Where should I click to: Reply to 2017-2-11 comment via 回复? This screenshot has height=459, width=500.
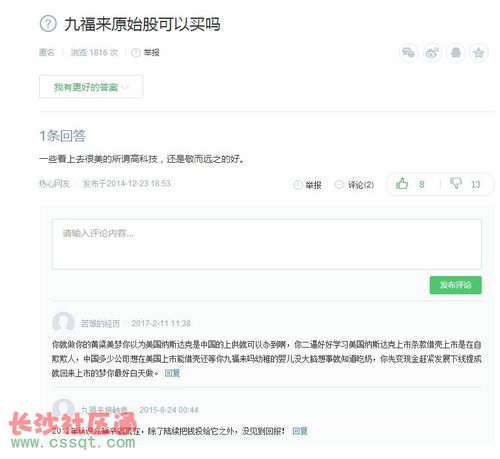coord(172,373)
